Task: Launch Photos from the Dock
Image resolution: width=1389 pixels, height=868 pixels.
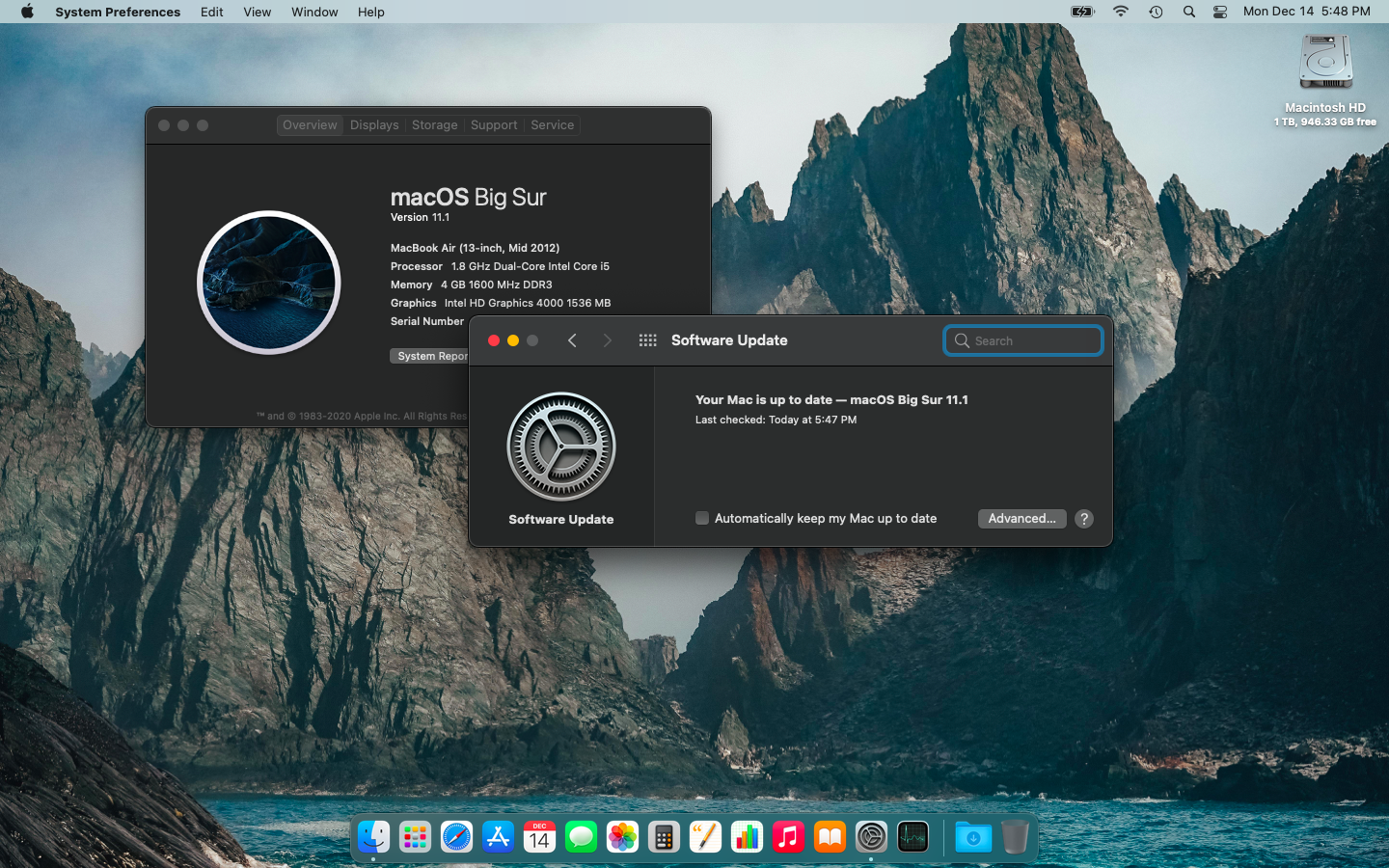Action: pos(622,837)
